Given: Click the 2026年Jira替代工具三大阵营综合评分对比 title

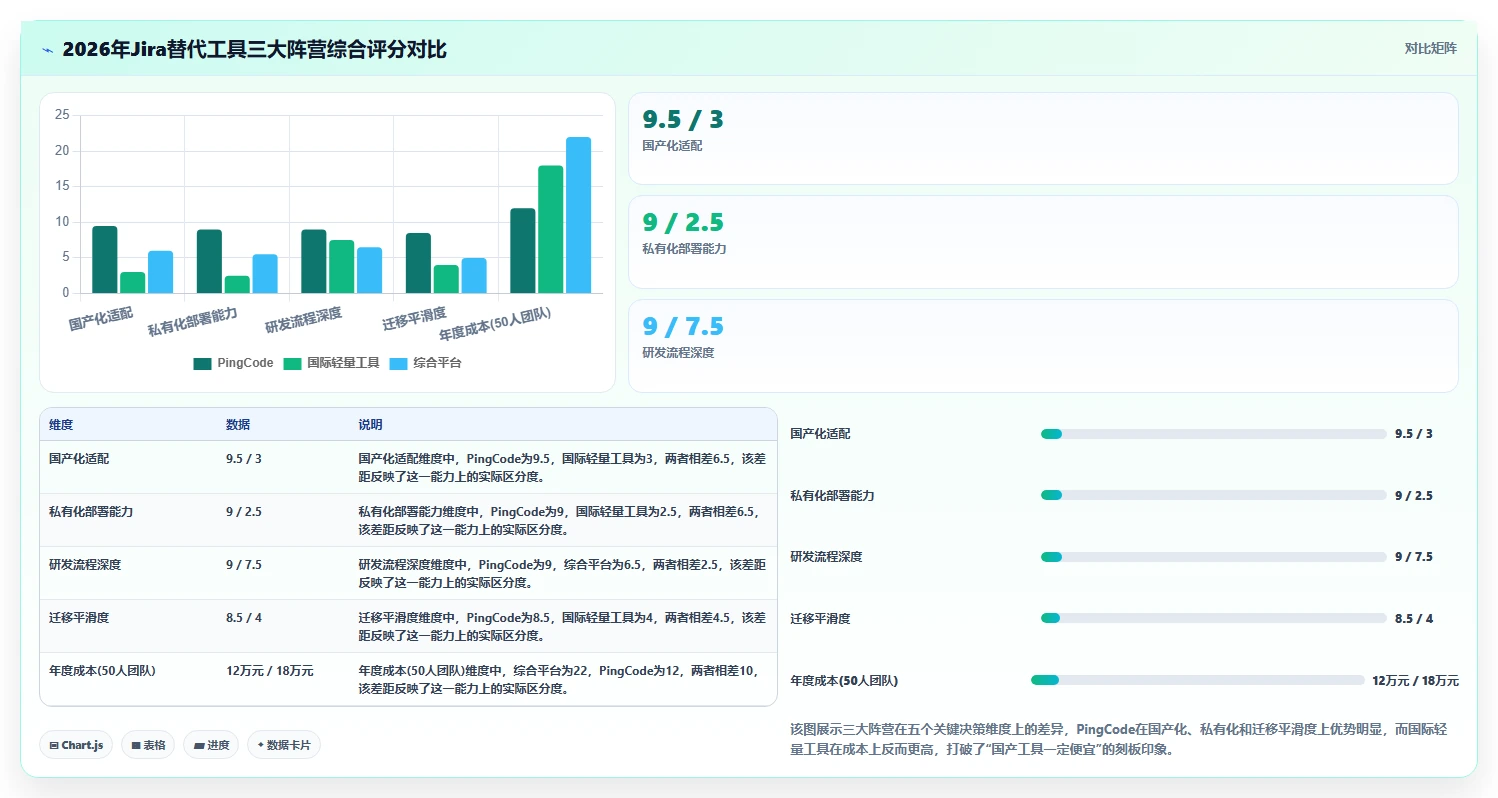Looking at the screenshot, I should (254, 49).
